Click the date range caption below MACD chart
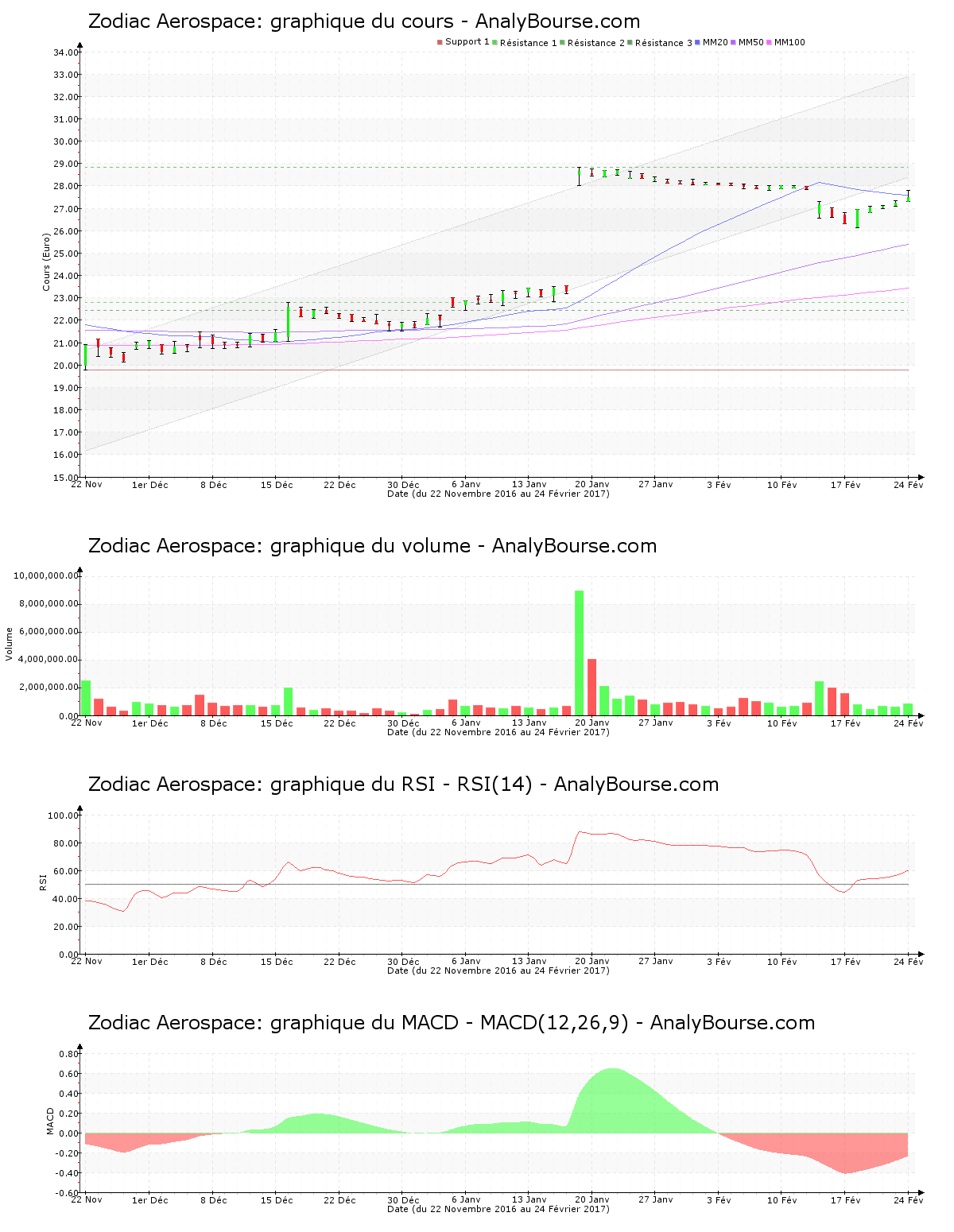The height and width of the screenshot is (1232, 954). click(x=498, y=1209)
